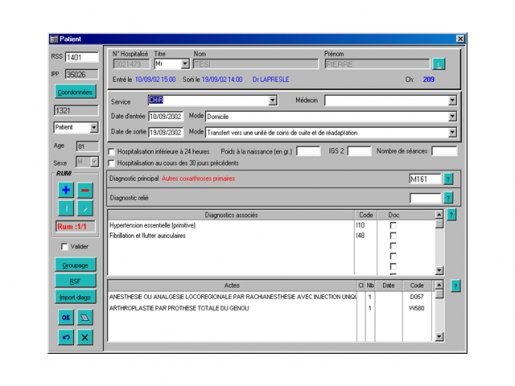Open the Patient dropdown in left panel

tap(94, 128)
